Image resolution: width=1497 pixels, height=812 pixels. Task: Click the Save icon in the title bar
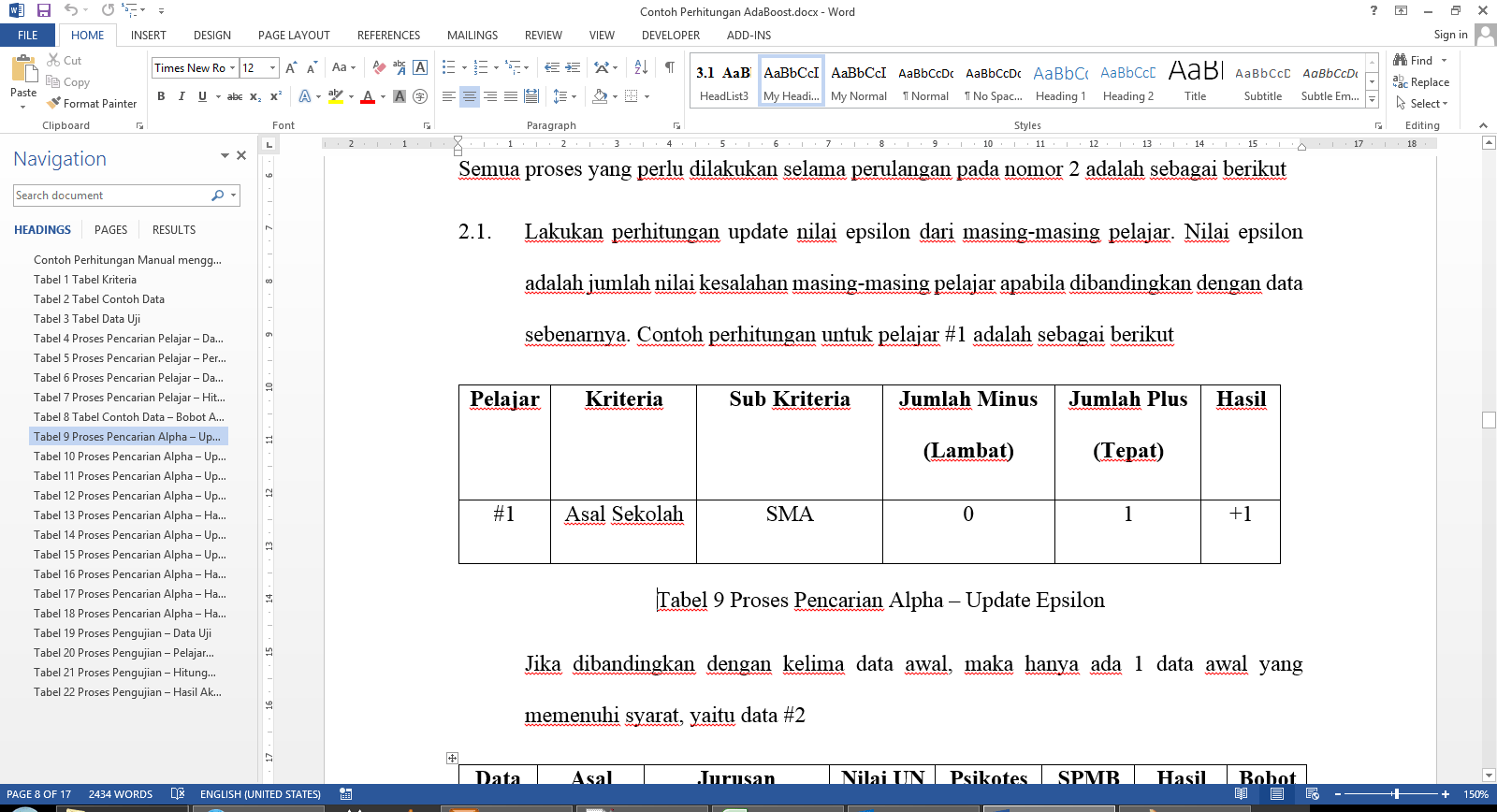click(x=43, y=10)
